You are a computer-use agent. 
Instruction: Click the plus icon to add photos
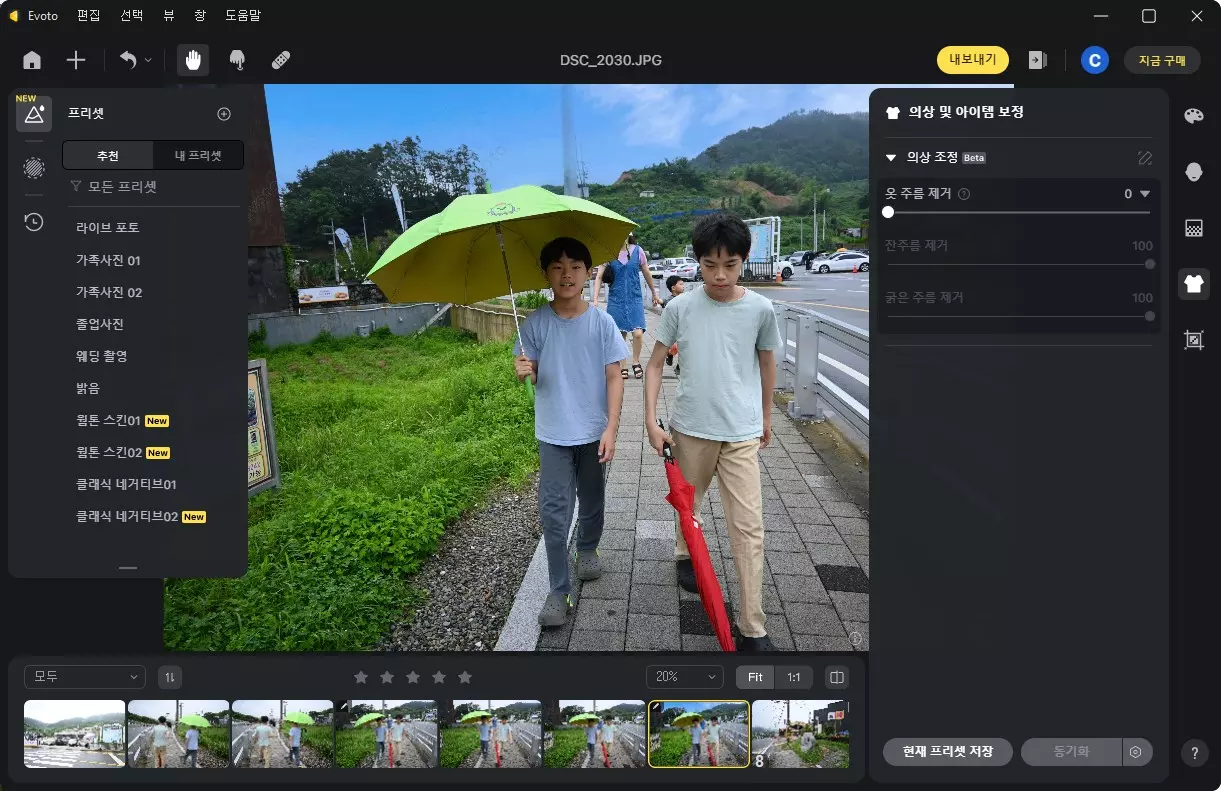tap(76, 60)
